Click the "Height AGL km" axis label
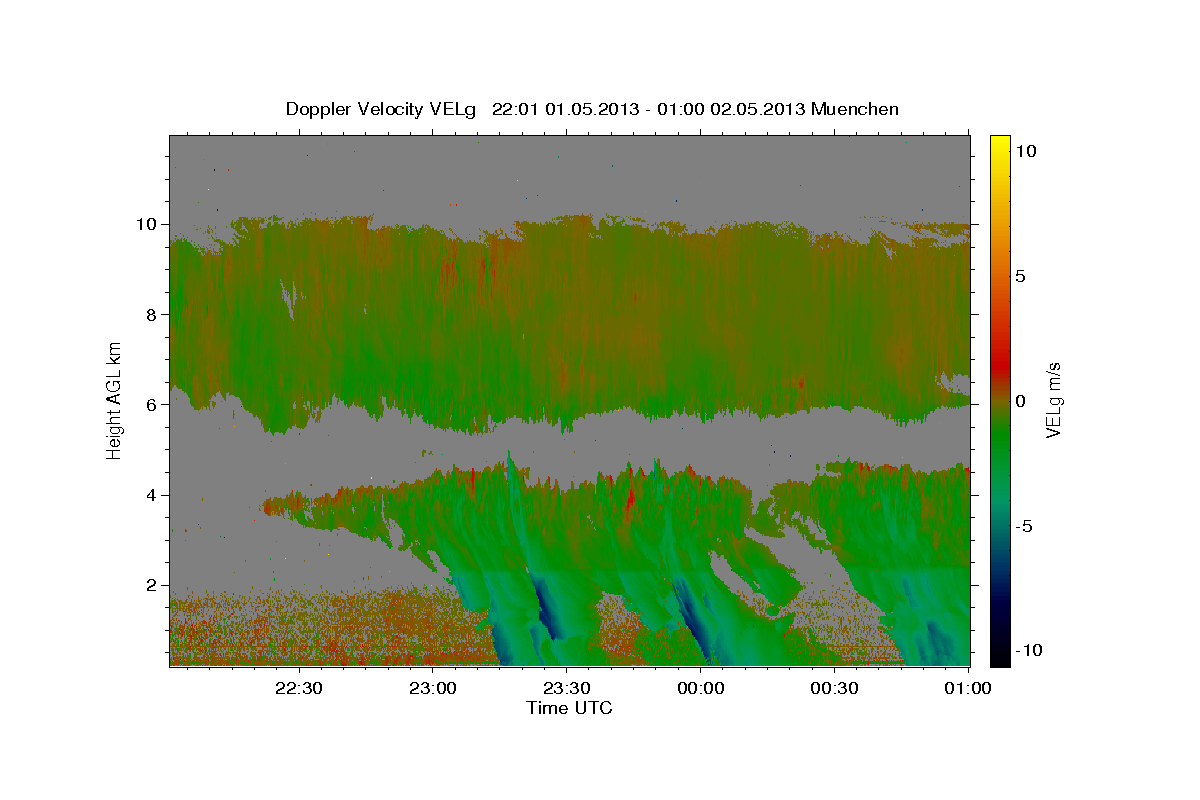This screenshot has height=800, width=1200. [115, 400]
